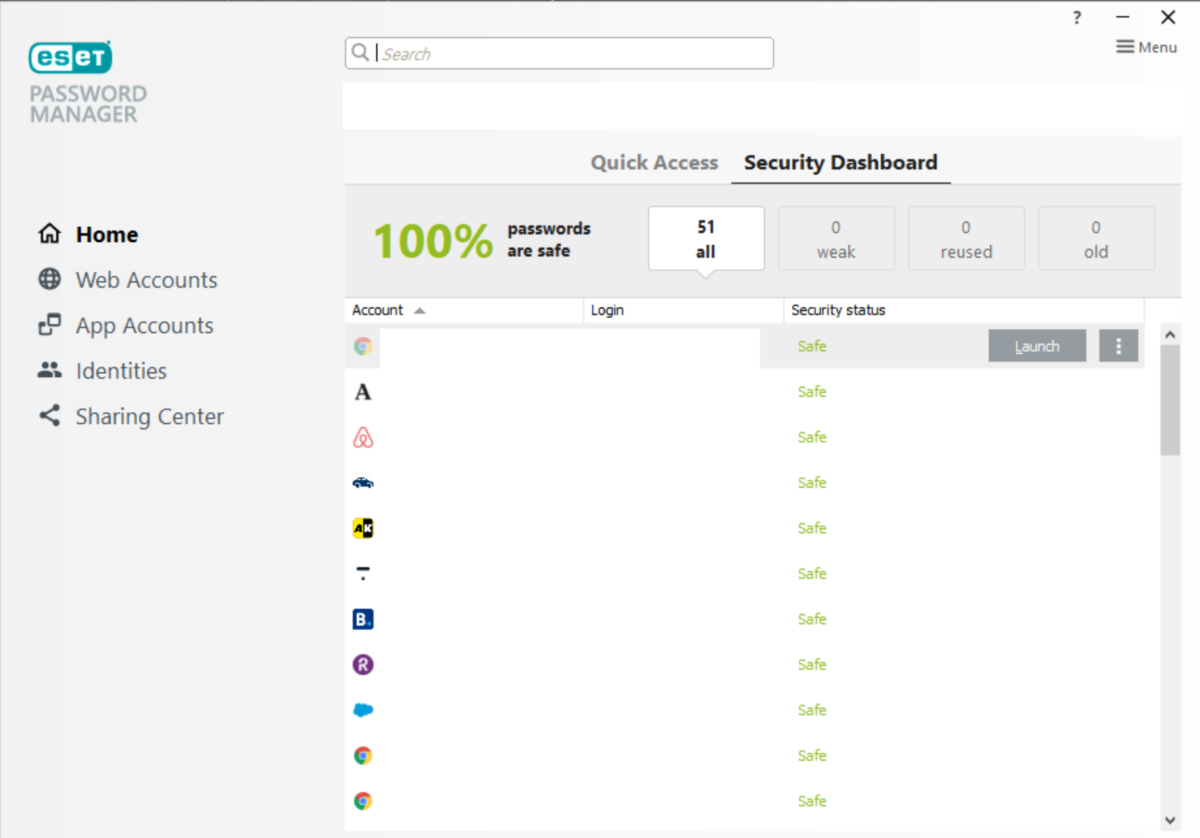Select the purple R account icon
1200x838 pixels.
363,664
